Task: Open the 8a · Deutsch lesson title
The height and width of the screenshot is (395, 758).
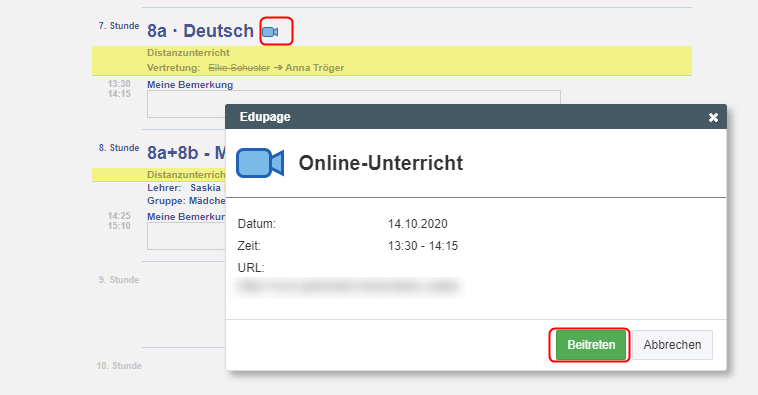Action: click(x=201, y=31)
